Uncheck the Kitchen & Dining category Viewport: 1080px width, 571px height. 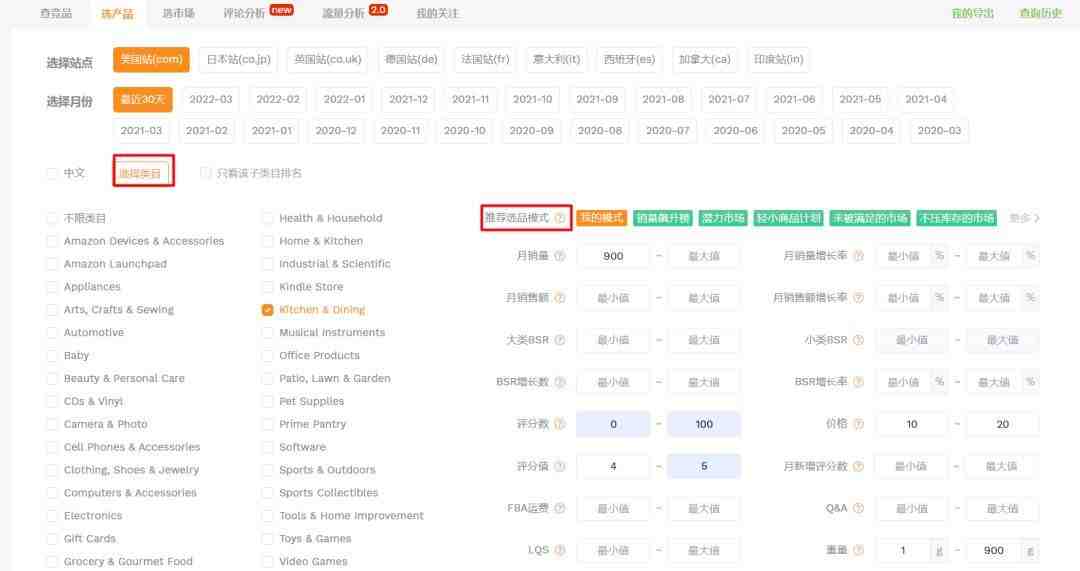point(267,310)
